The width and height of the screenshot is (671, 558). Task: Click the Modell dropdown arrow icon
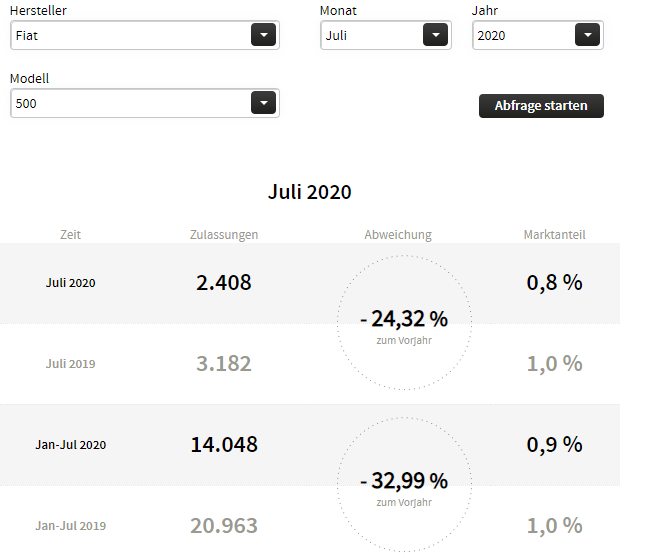pos(262,103)
